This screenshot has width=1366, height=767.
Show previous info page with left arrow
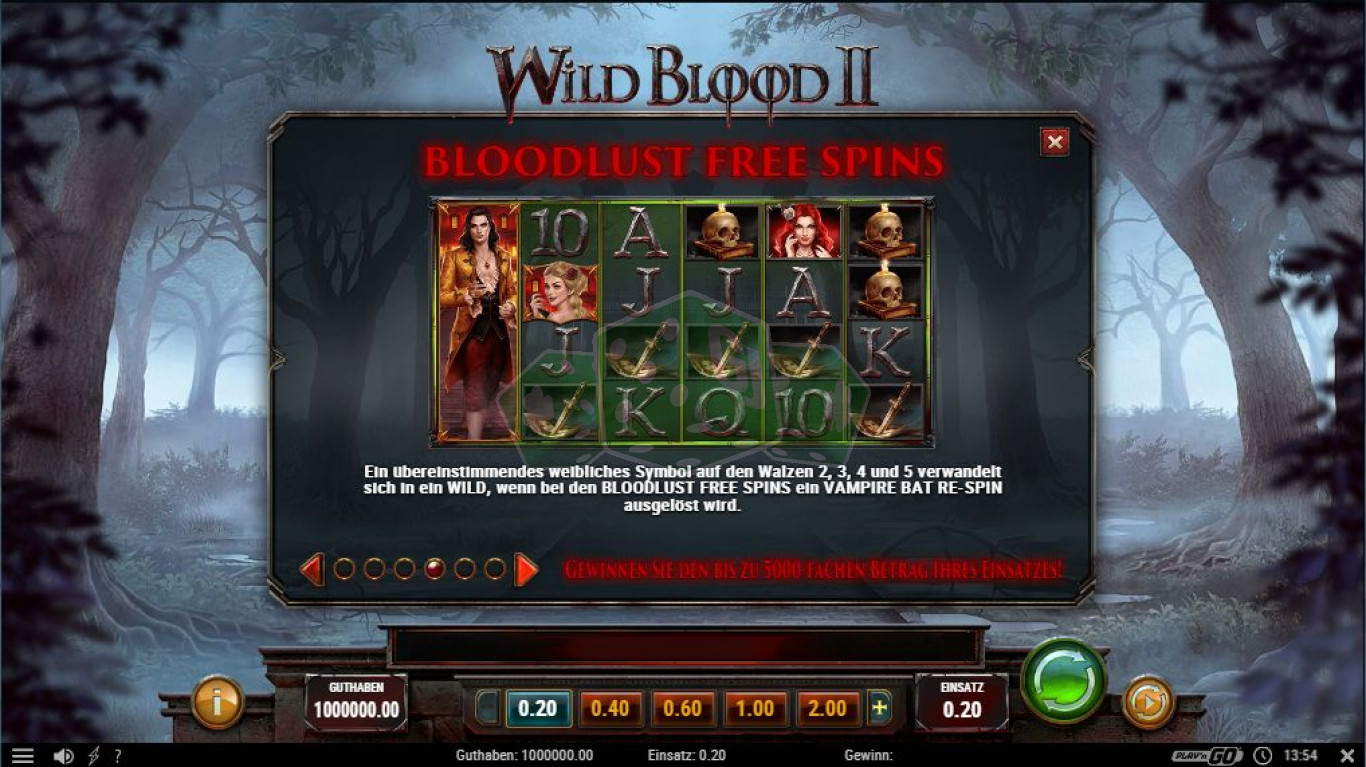(x=312, y=570)
